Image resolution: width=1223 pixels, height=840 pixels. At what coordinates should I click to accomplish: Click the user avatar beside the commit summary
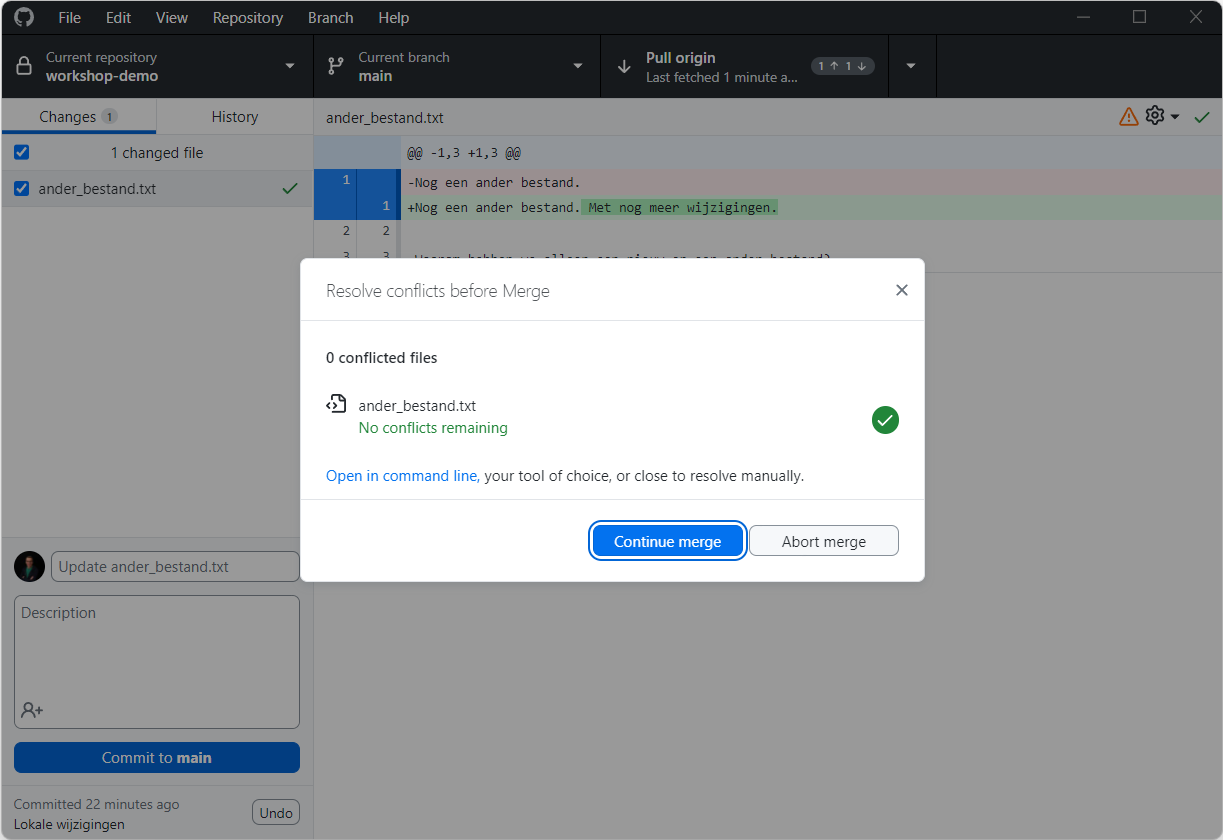tap(29, 566)
